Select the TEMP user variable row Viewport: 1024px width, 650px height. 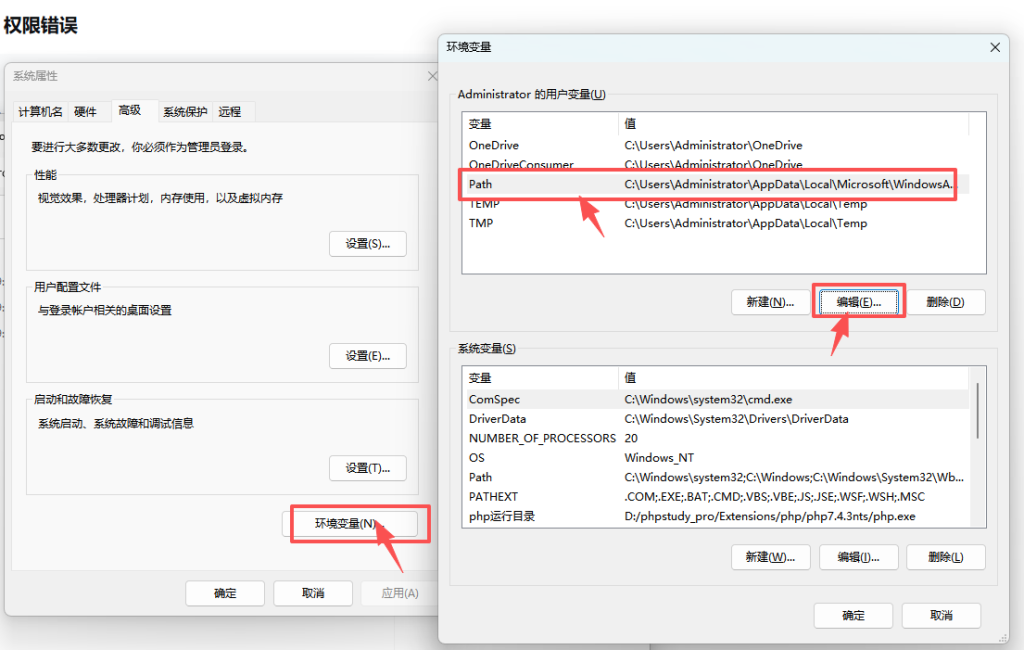click(x=484, y=204)
